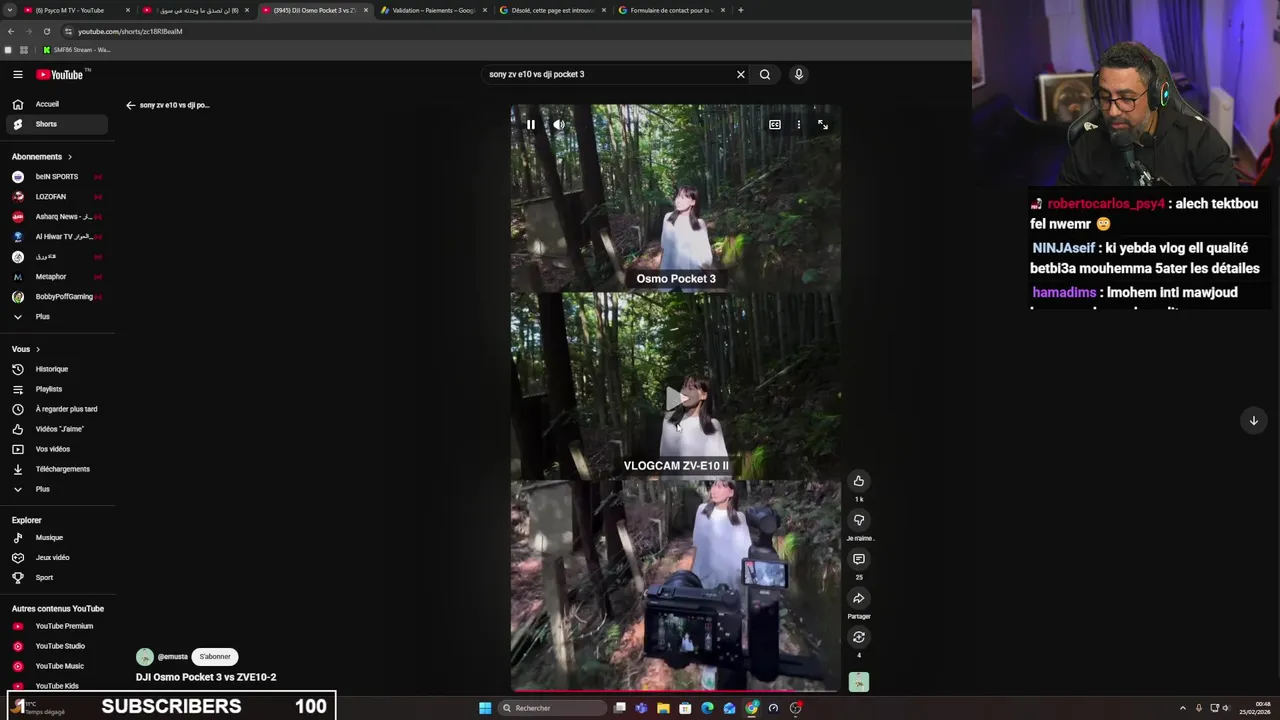Open À regarder plus tard
The height and width of the screenshot is (720, 1280).
click(x=66, y=409)
